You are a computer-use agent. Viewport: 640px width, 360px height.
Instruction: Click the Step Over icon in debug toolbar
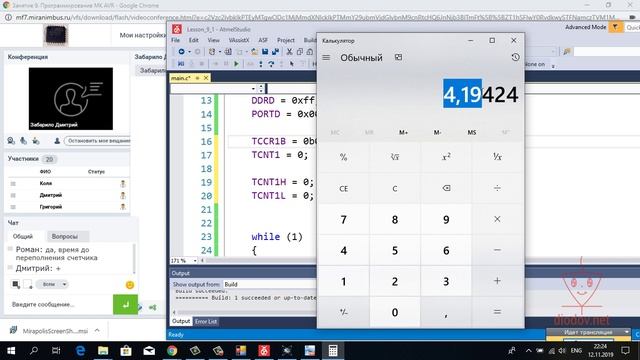click(x=271, y=64)
